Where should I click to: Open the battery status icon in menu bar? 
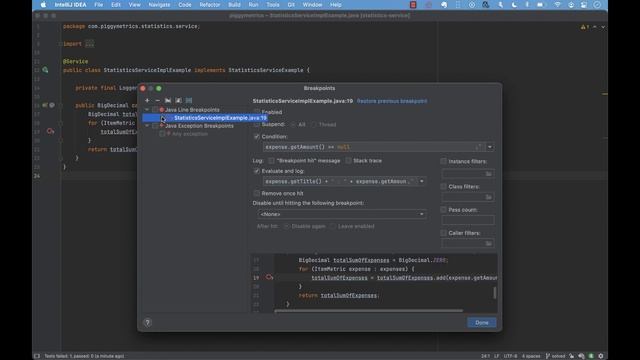[540, 5]
